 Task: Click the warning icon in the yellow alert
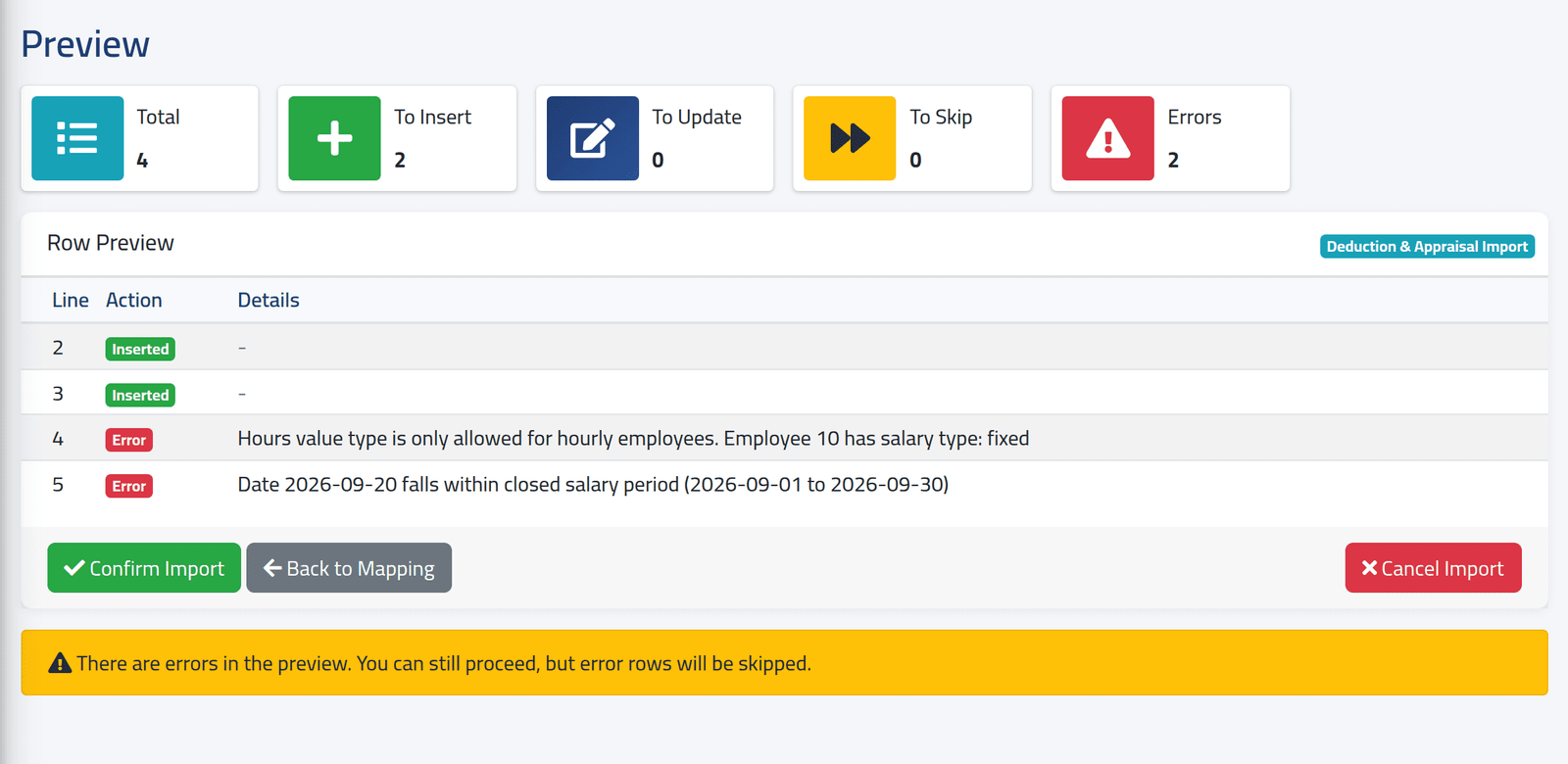coord(60,663)
